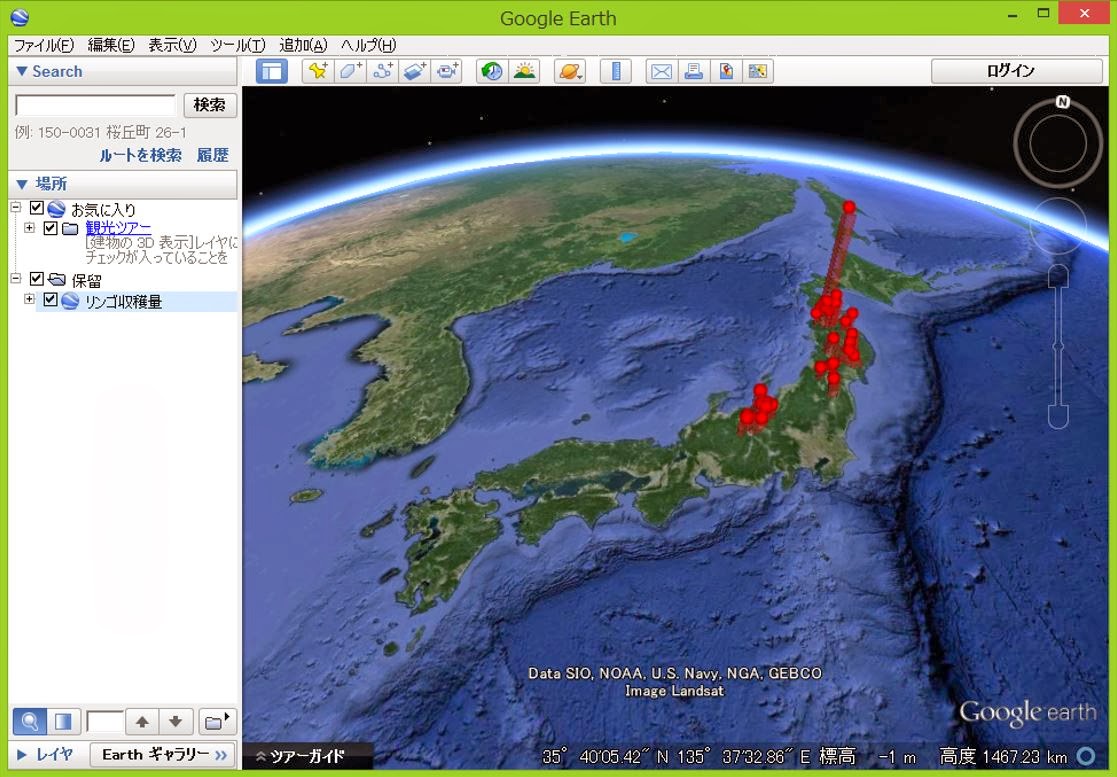Select お気に入り label in the tree

pos(103,209)
